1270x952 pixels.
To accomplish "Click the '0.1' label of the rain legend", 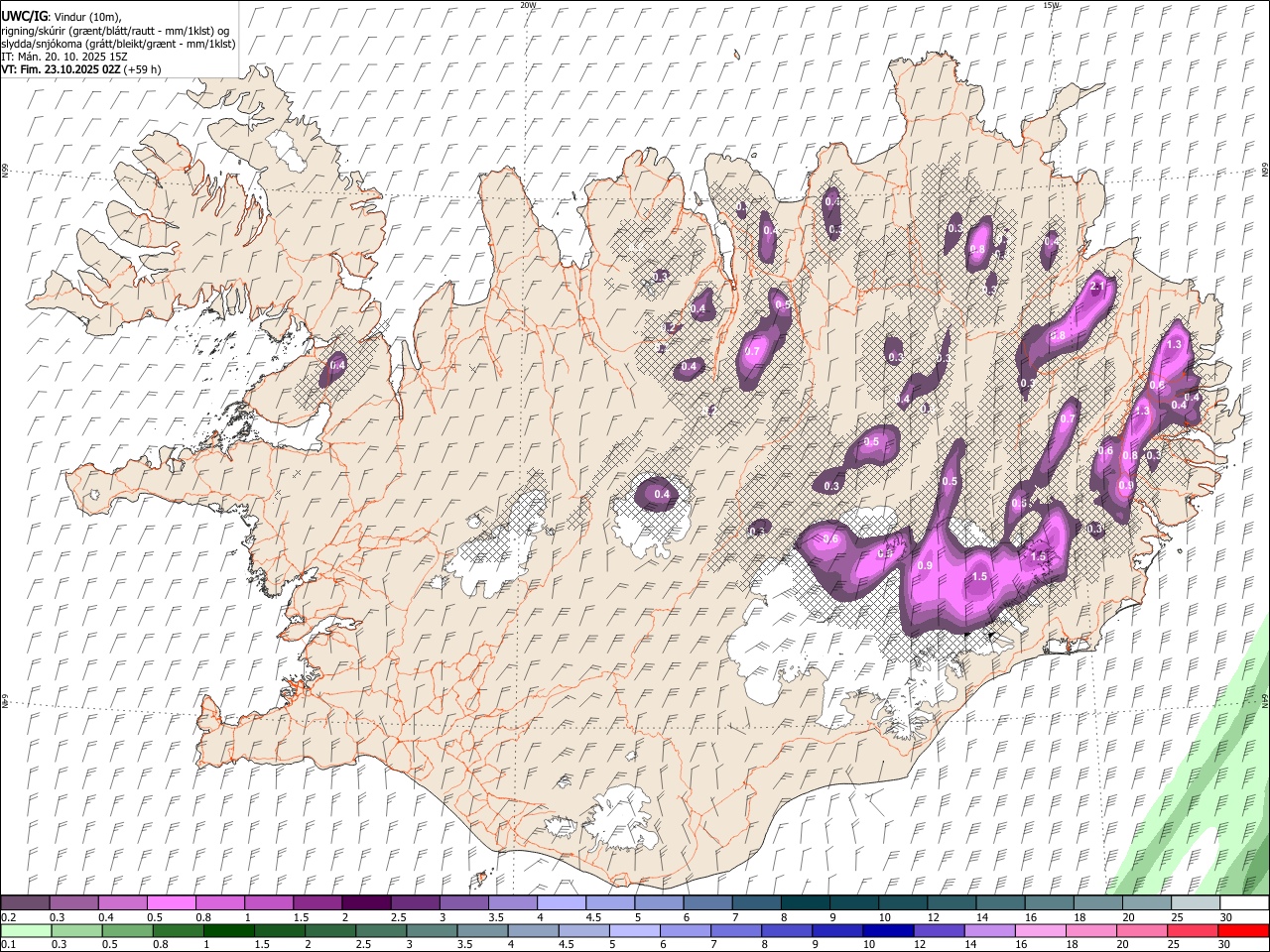I will [x=8, y=945].
